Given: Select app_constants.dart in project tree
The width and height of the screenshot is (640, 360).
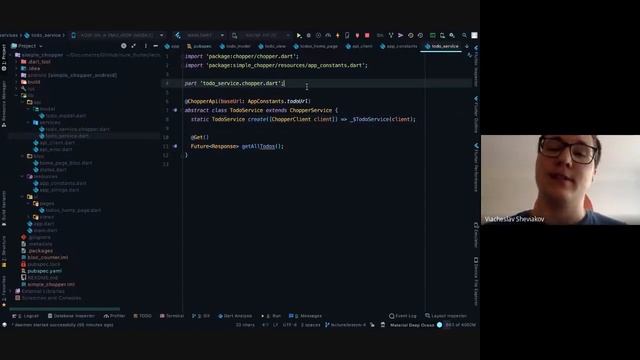Looking at the screenshot, I should coord(60,183).
